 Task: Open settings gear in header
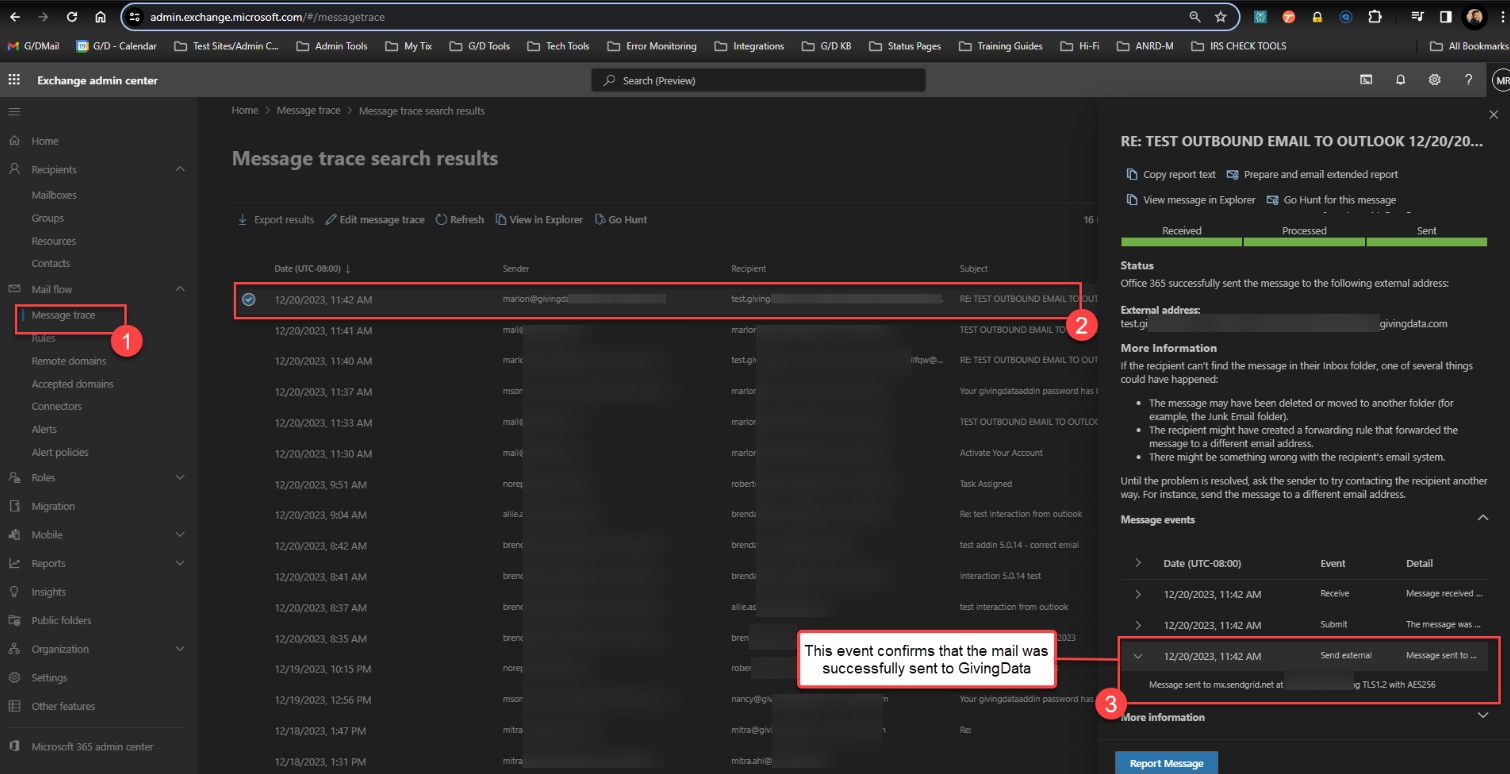tap(1434, 80)
